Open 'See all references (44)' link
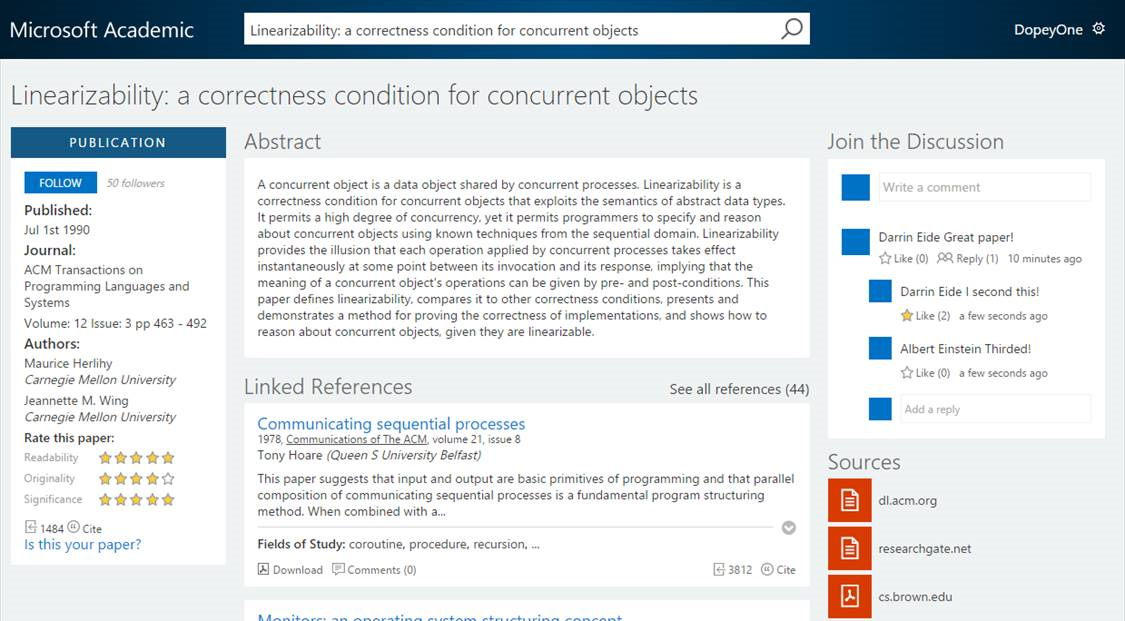The height and width of the screenshot is (621, 1125). pyautogui.click(x=739, y=389)
